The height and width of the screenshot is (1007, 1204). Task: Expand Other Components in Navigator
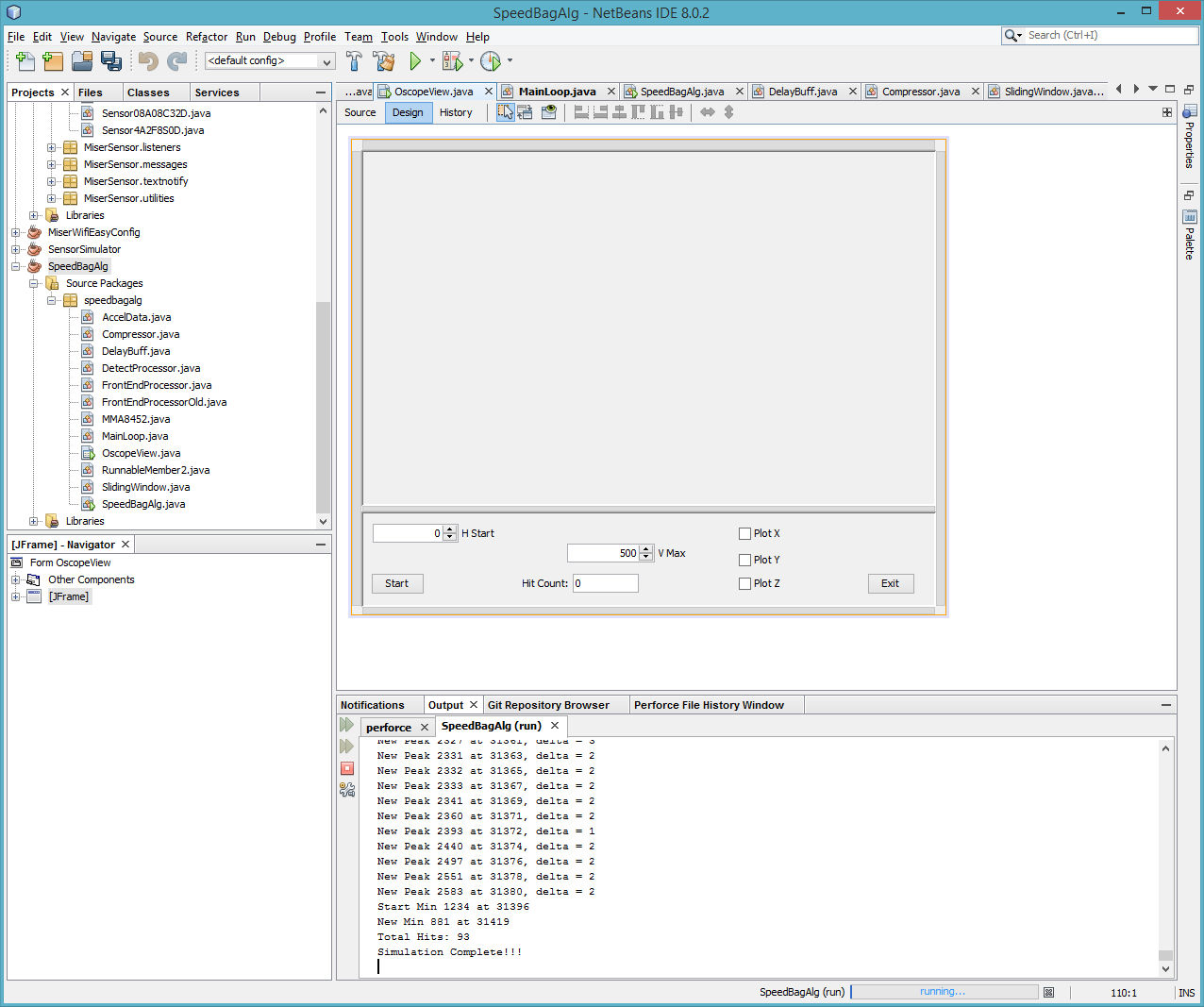click(15, 579)
